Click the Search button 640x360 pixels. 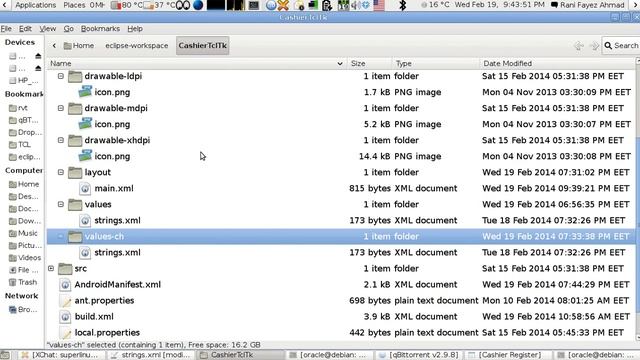pyautogui.click(x=621, y=46)
